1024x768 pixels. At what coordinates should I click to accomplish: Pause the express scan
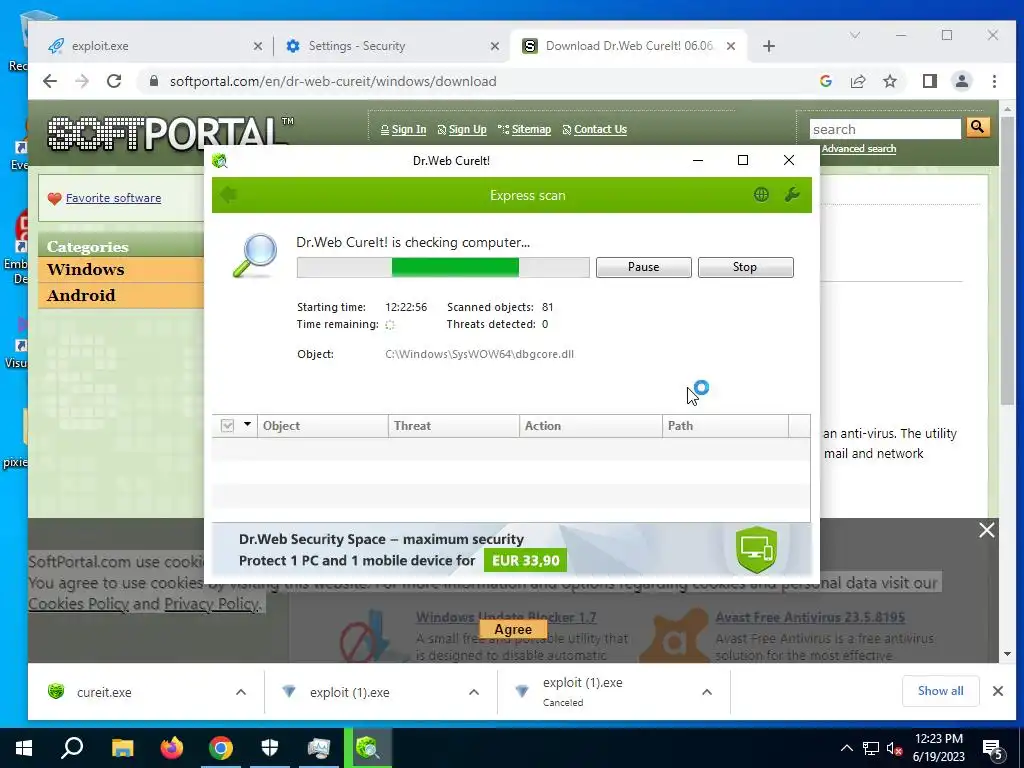click(643, 267)
